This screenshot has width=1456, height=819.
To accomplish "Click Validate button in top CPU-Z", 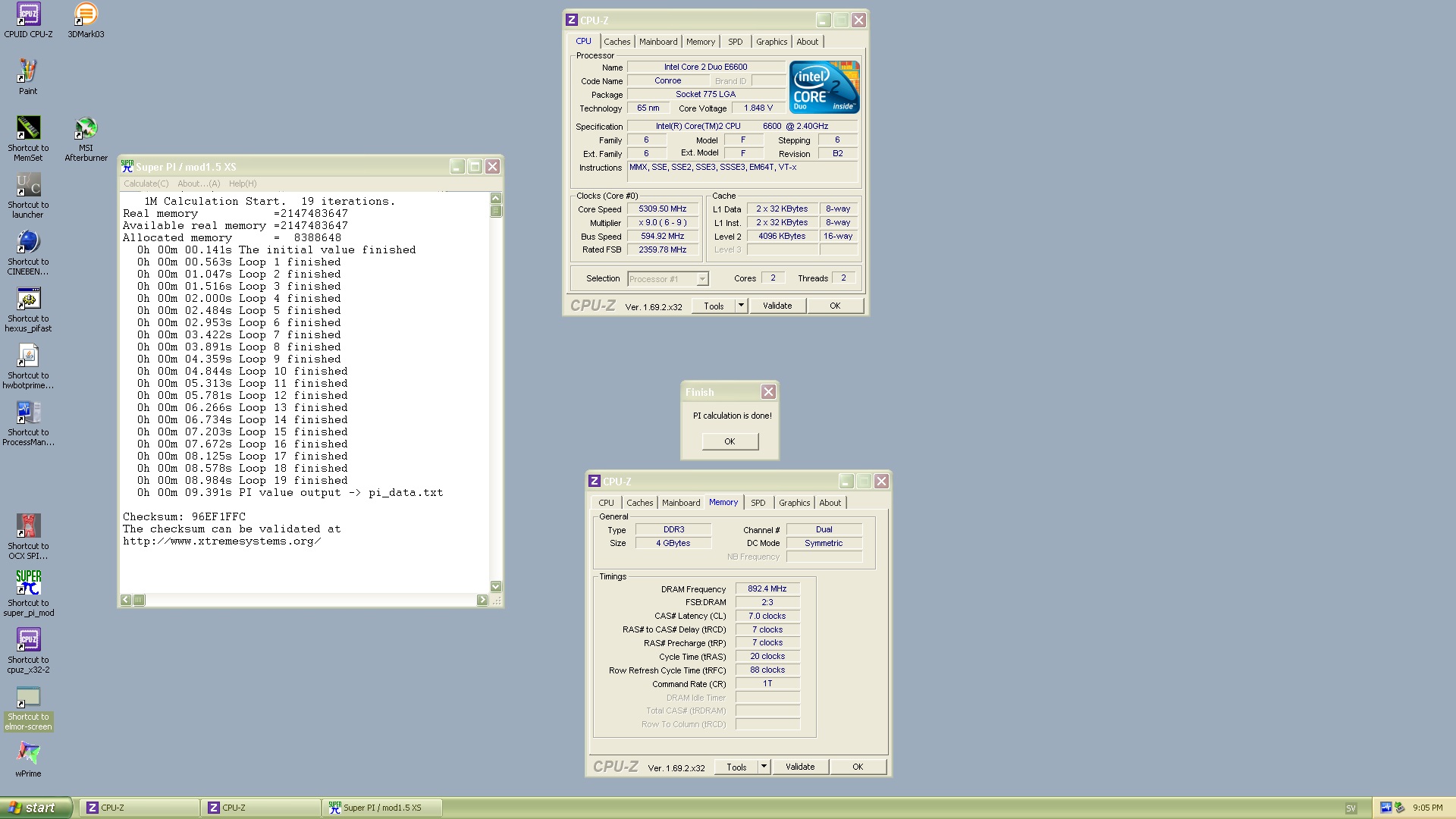I will tap(777, 306).
